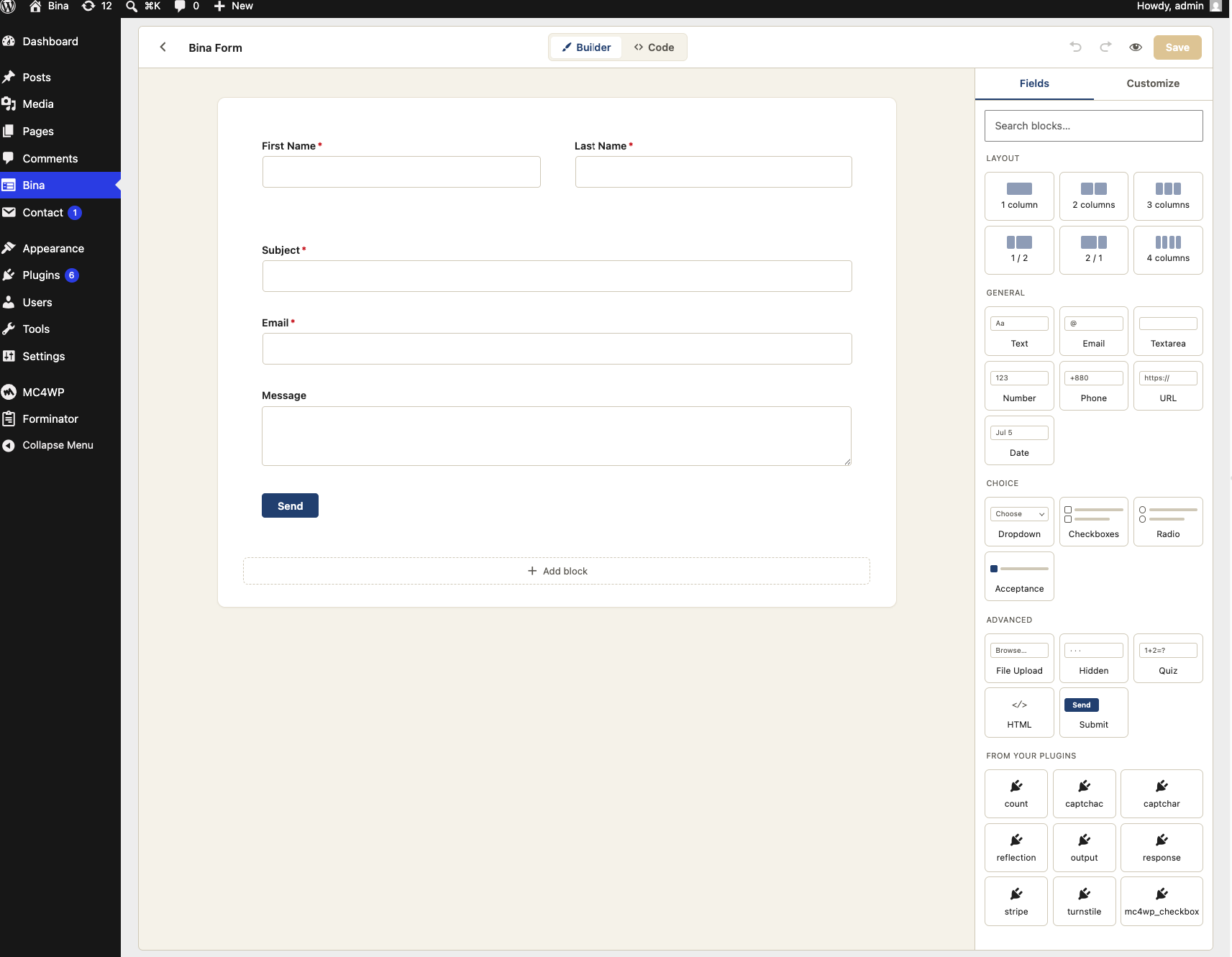This screenshot has width=1232, height=957.
Task: Add the 1 / 2 layout block
Action: point(1019,250)
